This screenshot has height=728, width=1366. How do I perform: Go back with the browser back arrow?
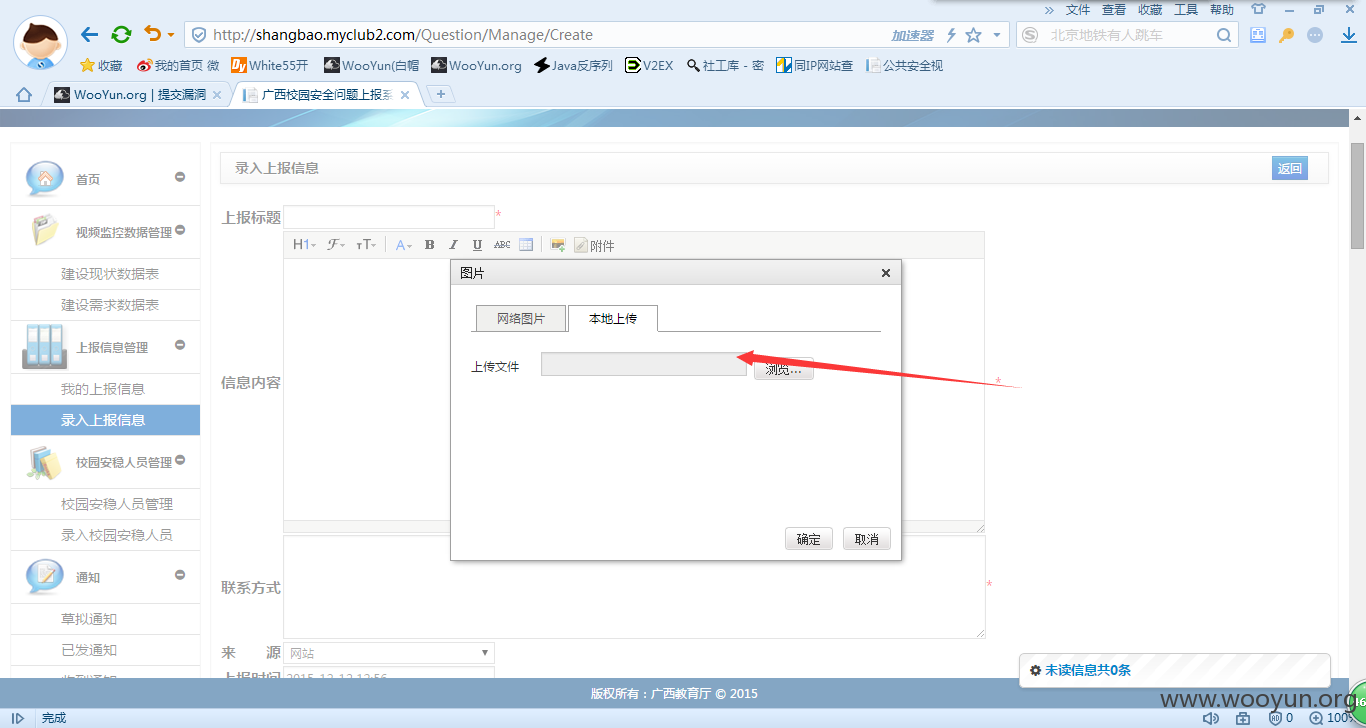89,35
